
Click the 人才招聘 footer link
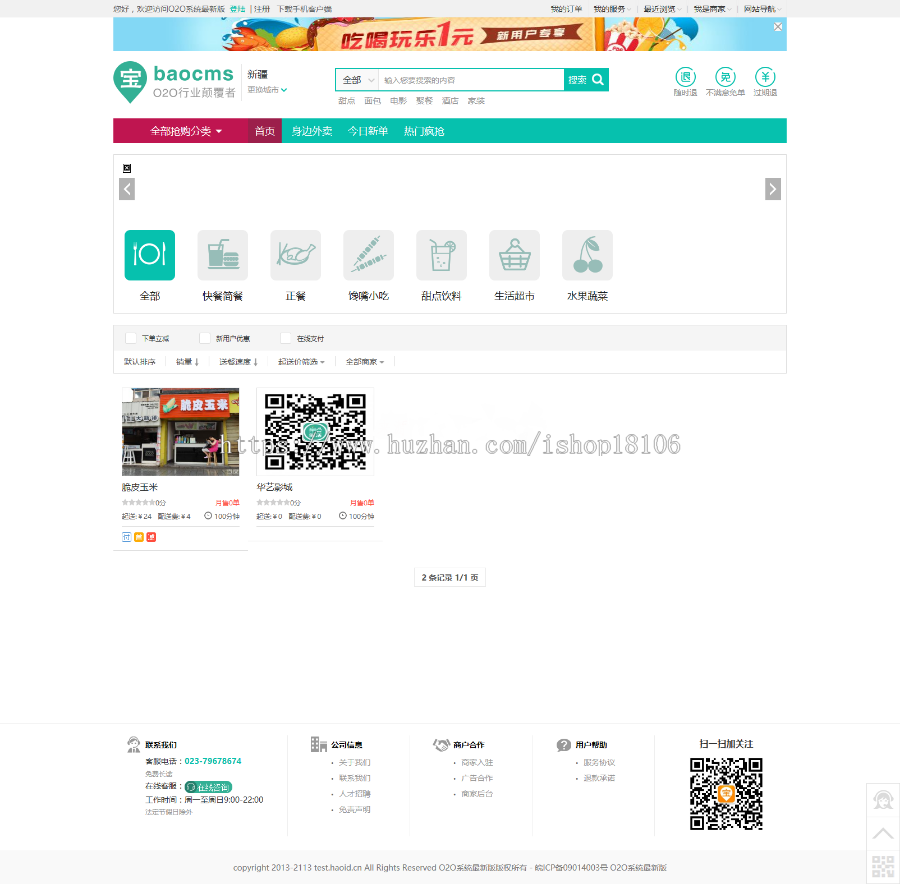354,793
